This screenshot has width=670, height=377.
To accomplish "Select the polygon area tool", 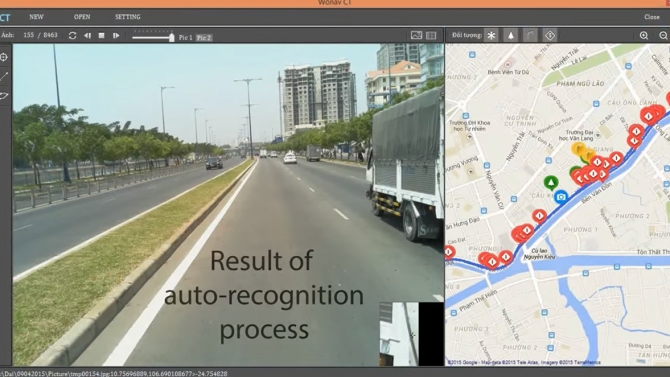I will (4, 96).
